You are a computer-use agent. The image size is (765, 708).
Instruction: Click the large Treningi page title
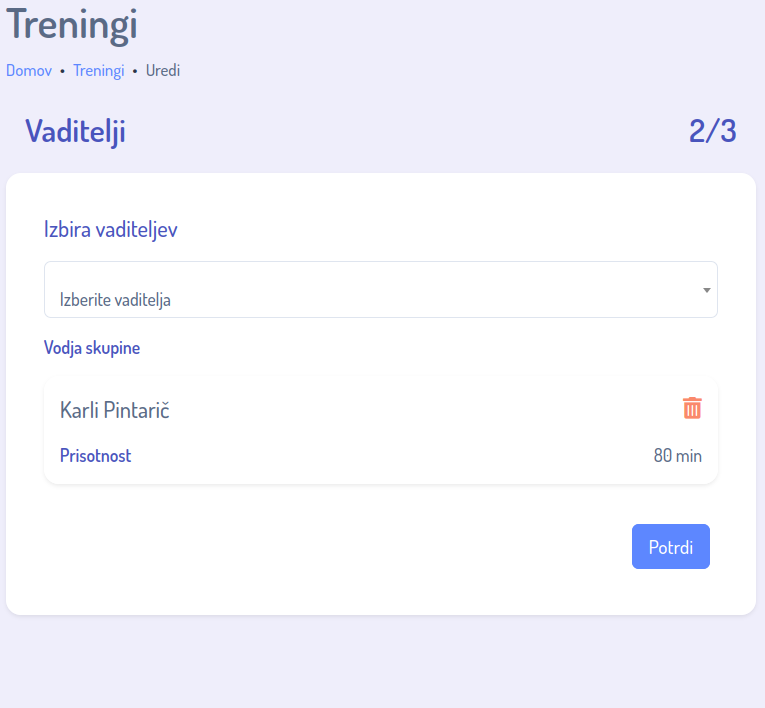[72, 24]
